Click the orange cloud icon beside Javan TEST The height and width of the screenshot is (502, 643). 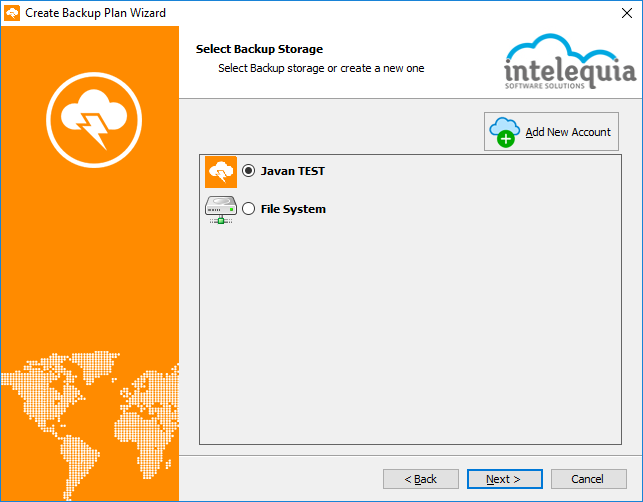click(221, 172)
